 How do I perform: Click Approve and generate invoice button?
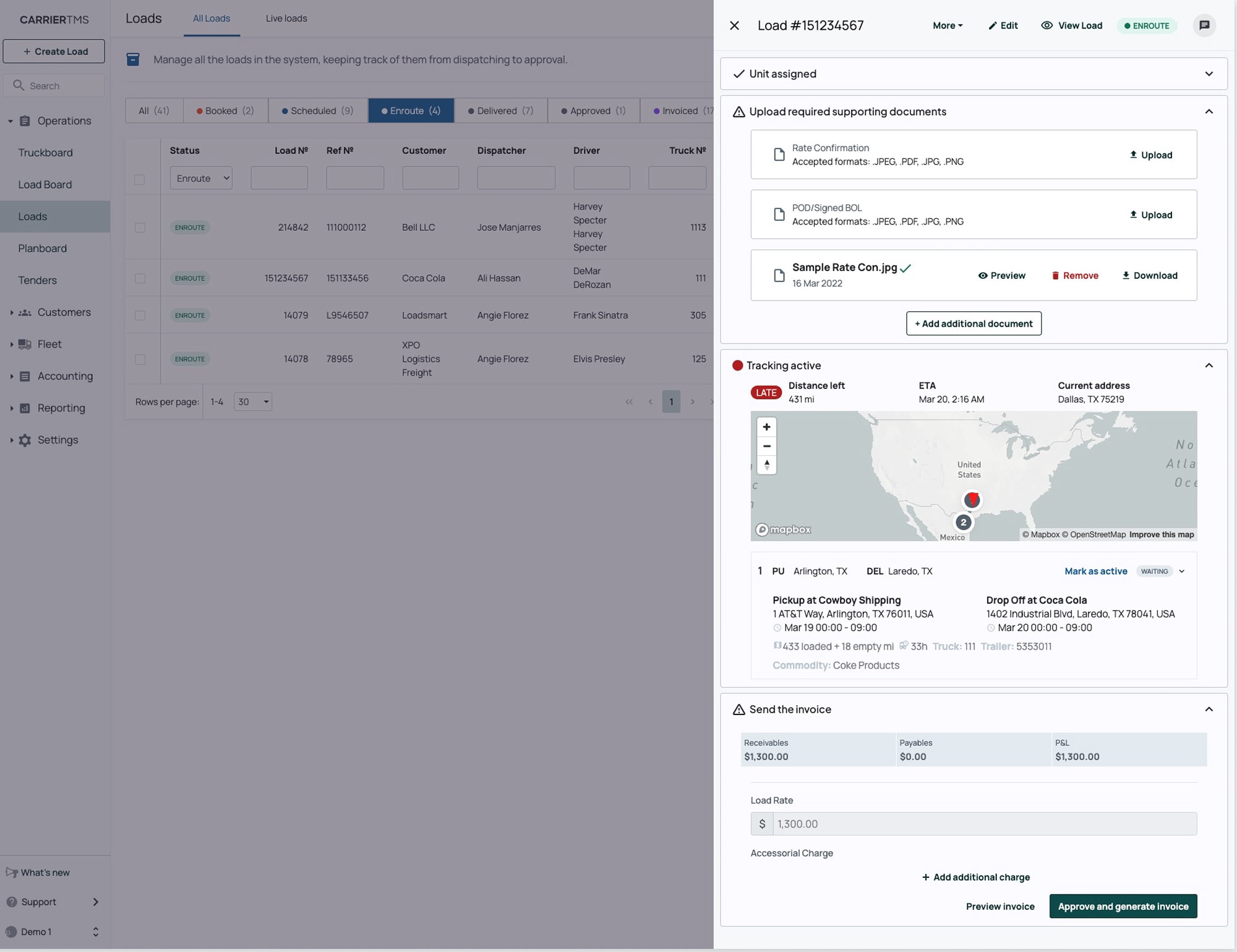(1123, 906)
